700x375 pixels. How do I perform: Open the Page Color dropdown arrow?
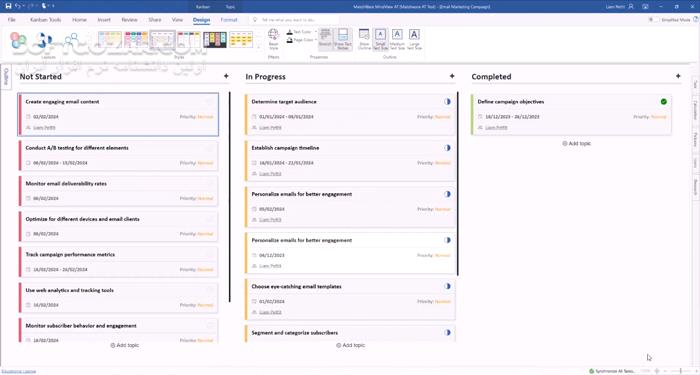[316, 40]
